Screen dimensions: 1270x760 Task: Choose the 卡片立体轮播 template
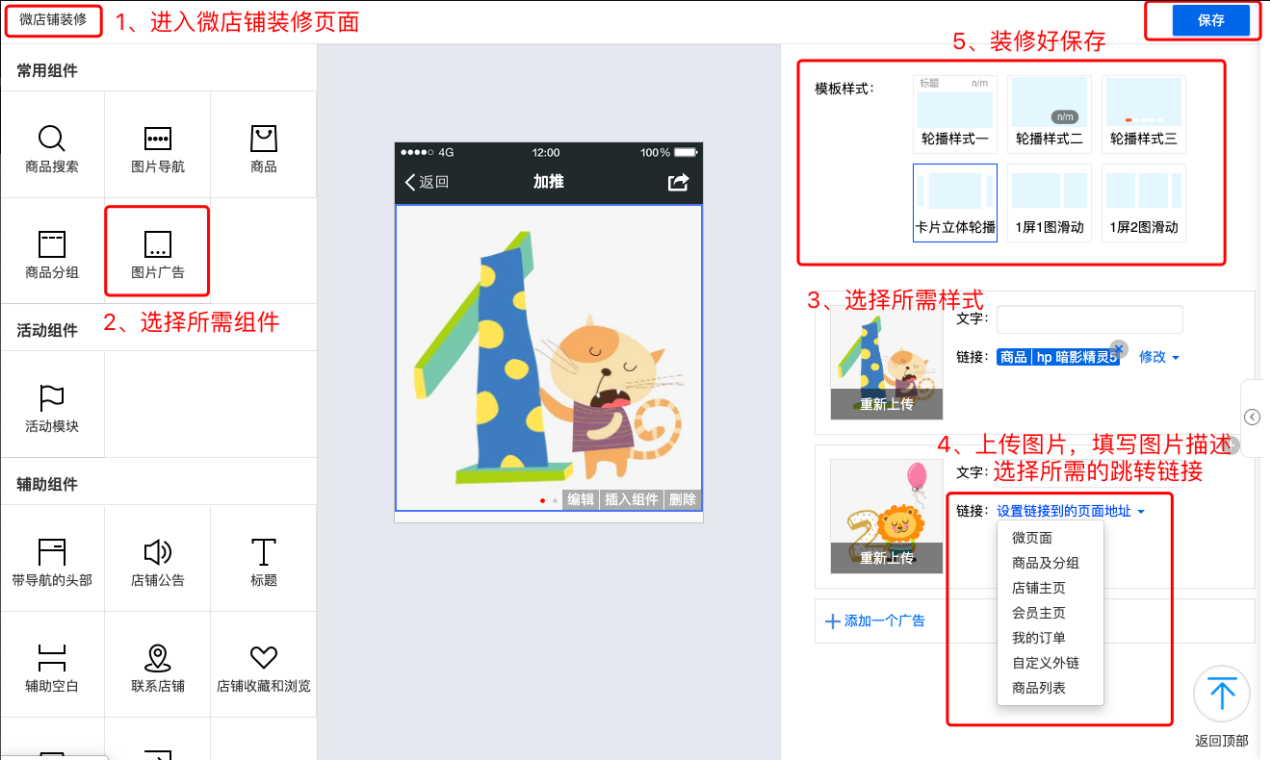tap(955, 202)
